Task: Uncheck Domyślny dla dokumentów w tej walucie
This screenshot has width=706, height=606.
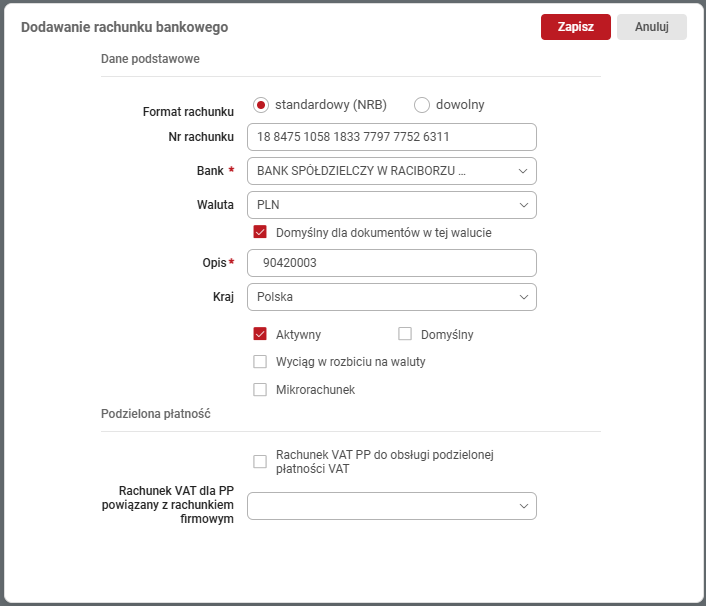Action: 260,232
